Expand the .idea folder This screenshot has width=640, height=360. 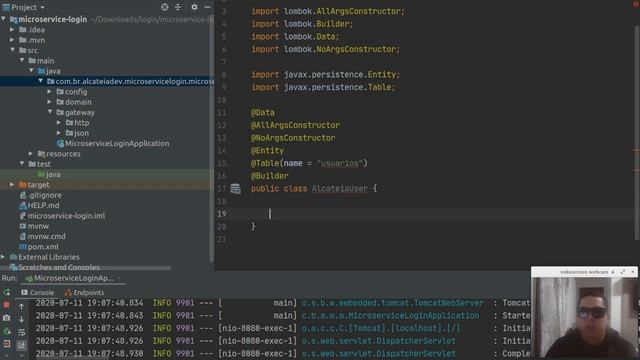[12, 29]
